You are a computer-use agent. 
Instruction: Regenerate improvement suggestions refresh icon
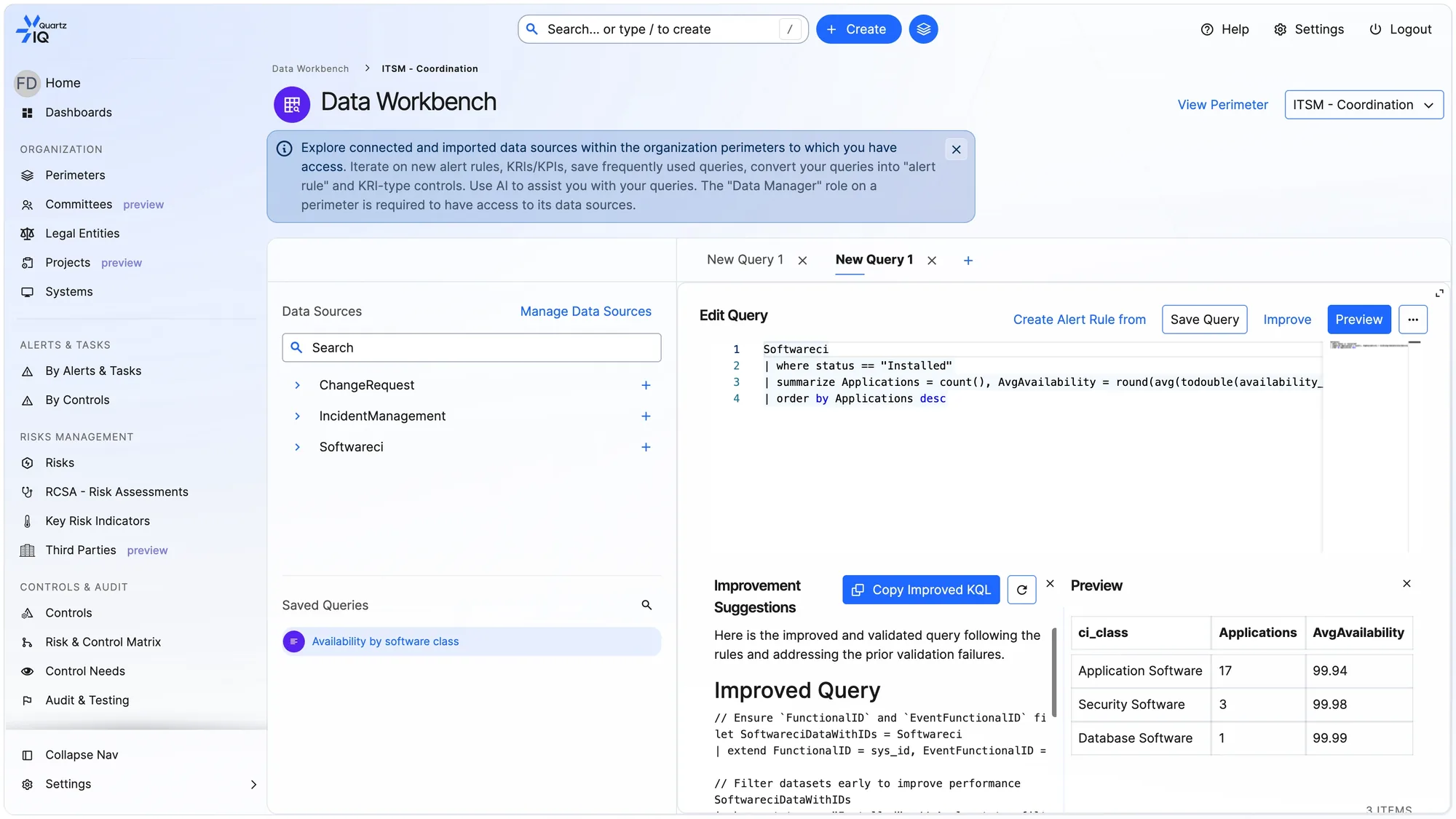tap(1021, 590)
